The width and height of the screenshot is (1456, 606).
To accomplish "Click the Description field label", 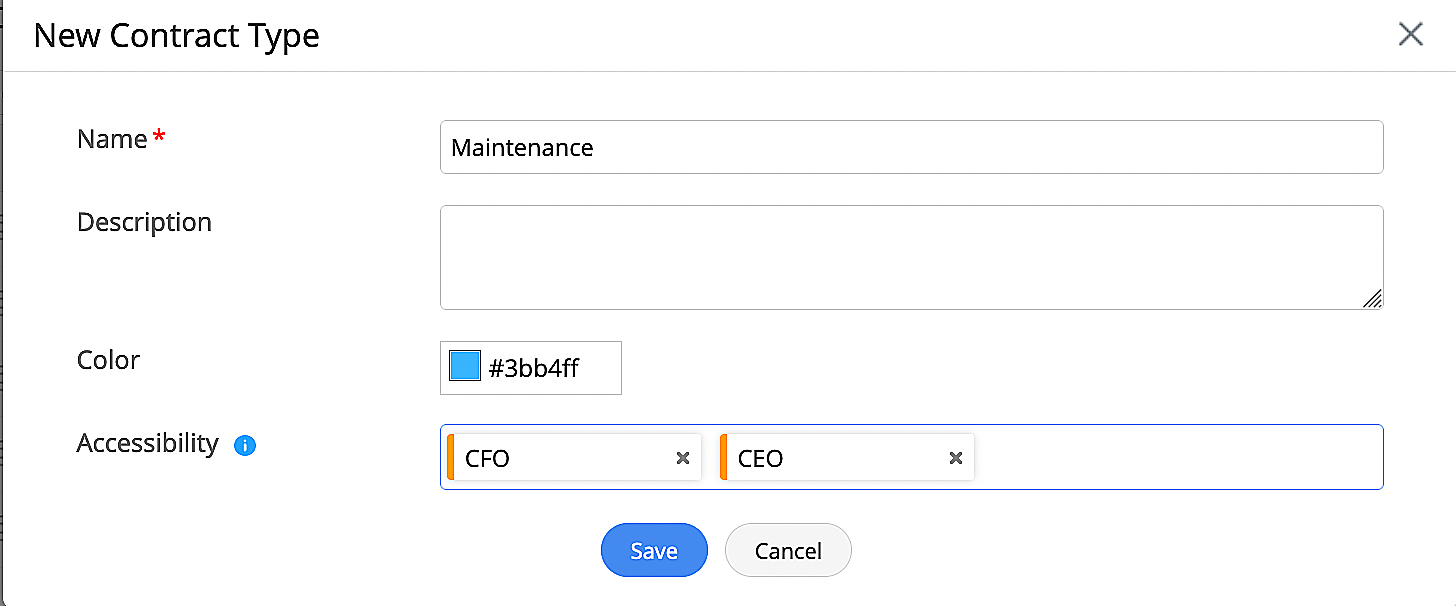I will pyautogui.click(x=144, y=222).
